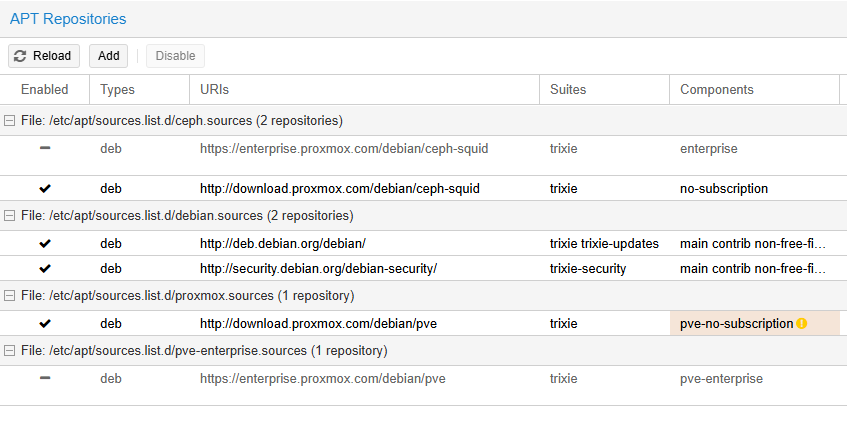Screen dimensions: 847x430
Task: Click the Reload refresh icon
Action: pos(20,56)
